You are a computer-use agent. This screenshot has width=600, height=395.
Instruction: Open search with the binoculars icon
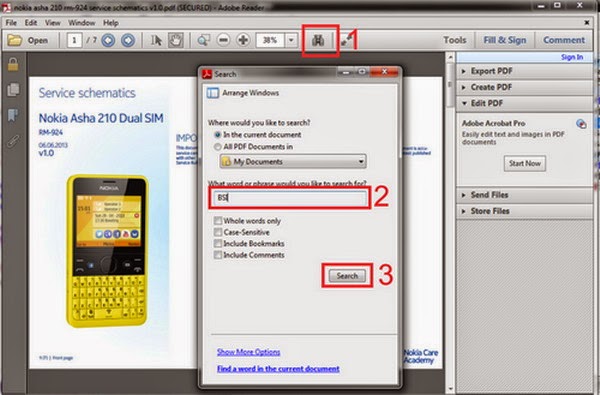[x=318, y=40]
